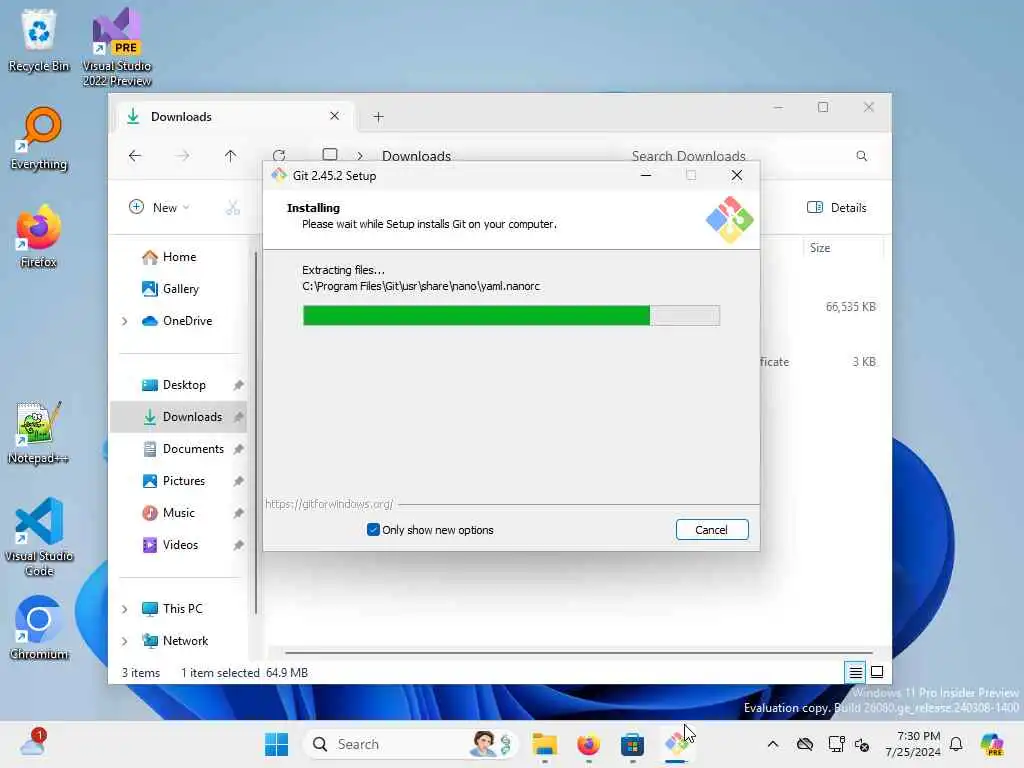This screenshot has height=768, width=1024.
Task: Click the File Explorer up arrow
Action: tap(231, 155)
